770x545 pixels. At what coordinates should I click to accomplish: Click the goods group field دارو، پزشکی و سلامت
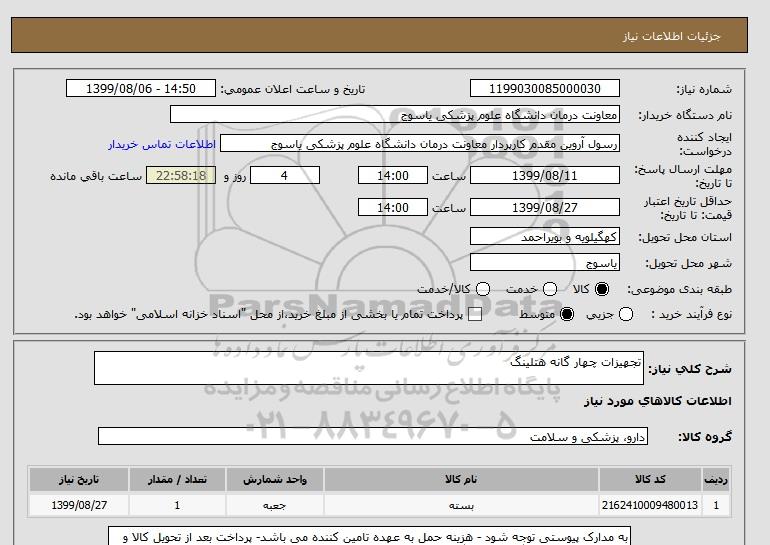[x=373, y=436]
